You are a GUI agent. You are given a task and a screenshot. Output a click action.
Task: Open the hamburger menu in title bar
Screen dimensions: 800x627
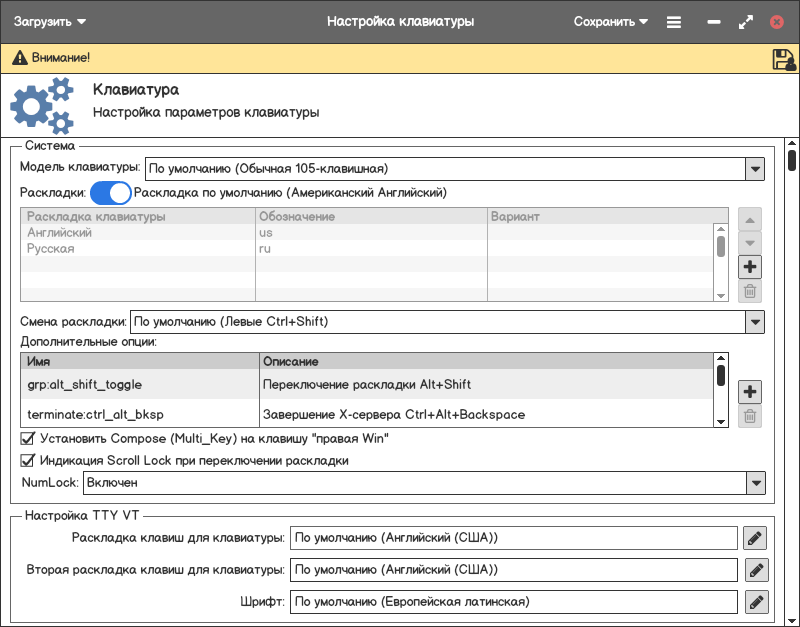tap(674, 21)
